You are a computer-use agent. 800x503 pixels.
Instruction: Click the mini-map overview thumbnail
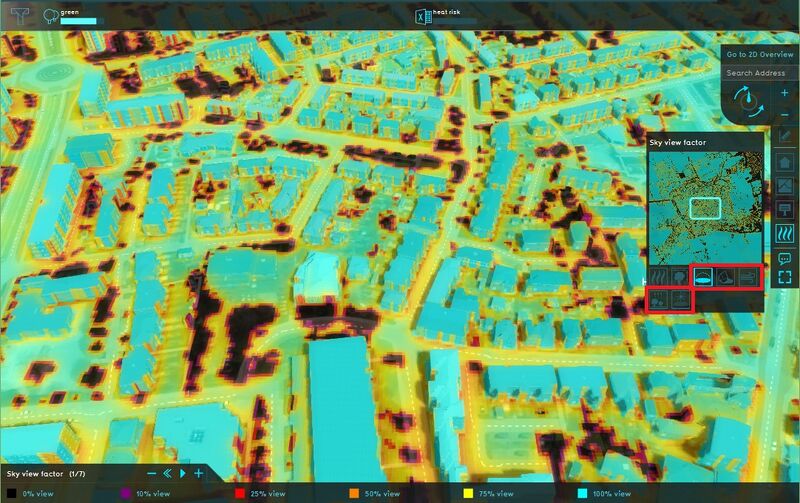(x=705, y=207)
